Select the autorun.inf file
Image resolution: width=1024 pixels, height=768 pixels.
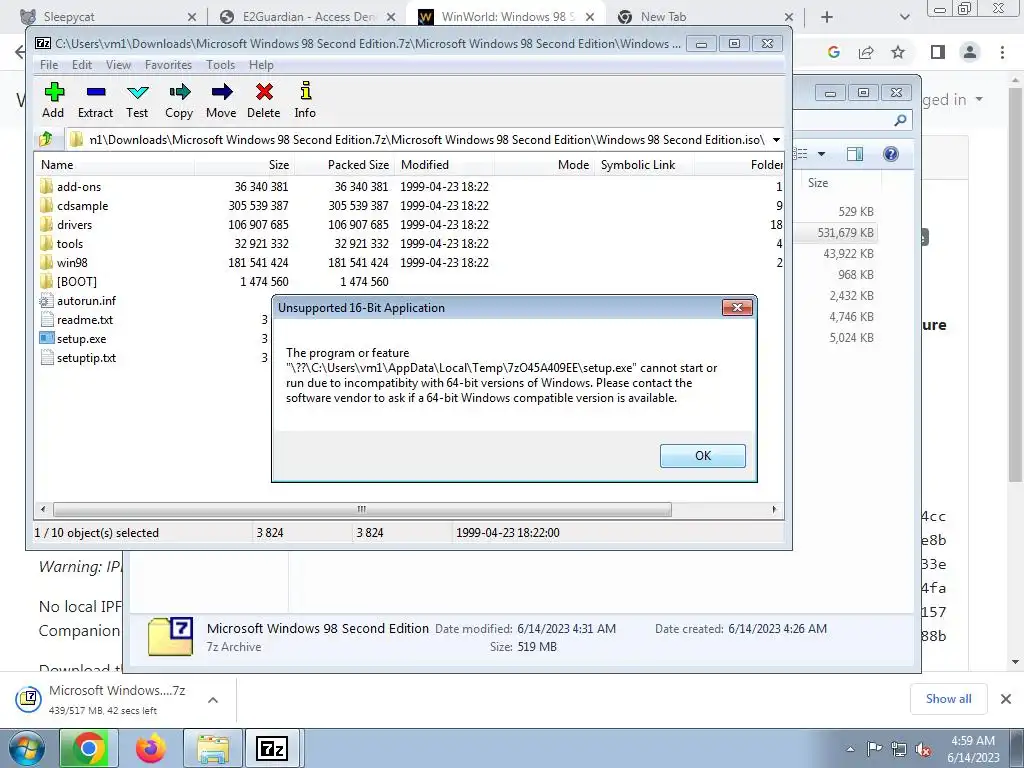tap(78, 301)
